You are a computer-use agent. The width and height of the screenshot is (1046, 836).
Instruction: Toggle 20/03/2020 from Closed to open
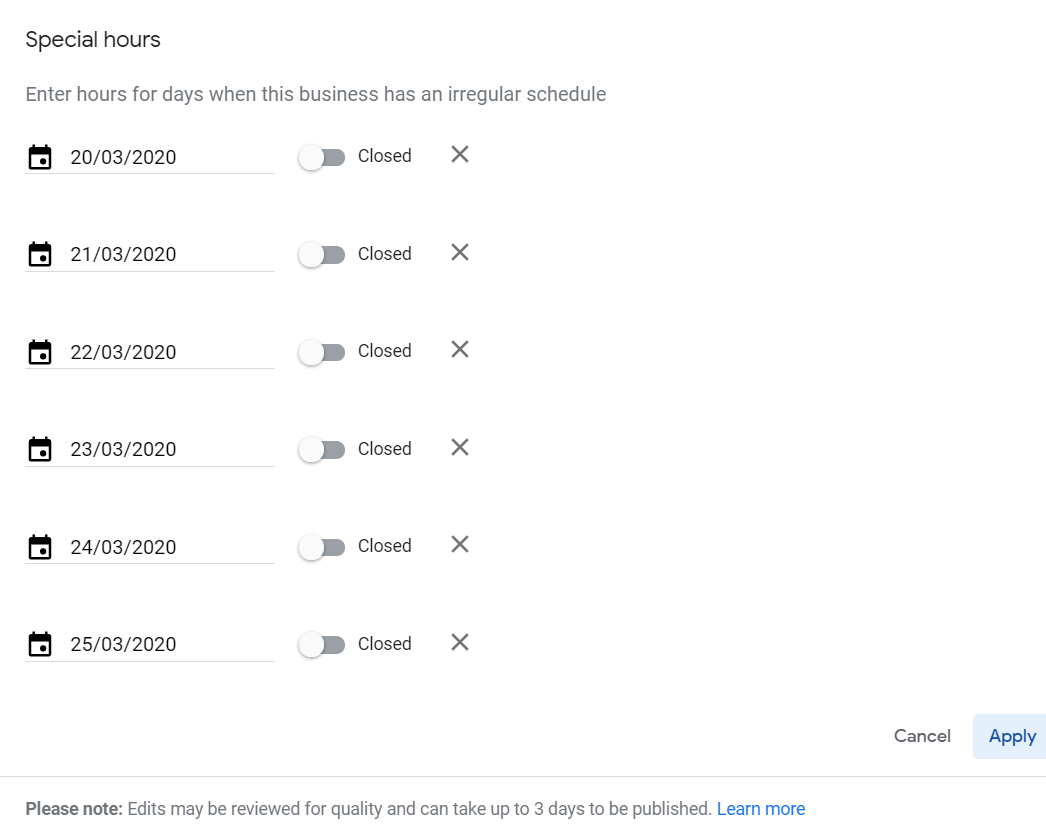tap(322, 157)
